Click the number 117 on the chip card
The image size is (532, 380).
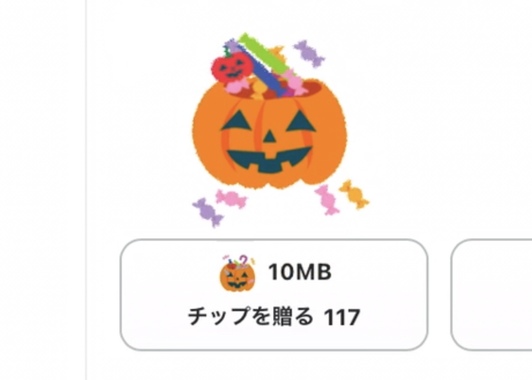tap(342, 317)
